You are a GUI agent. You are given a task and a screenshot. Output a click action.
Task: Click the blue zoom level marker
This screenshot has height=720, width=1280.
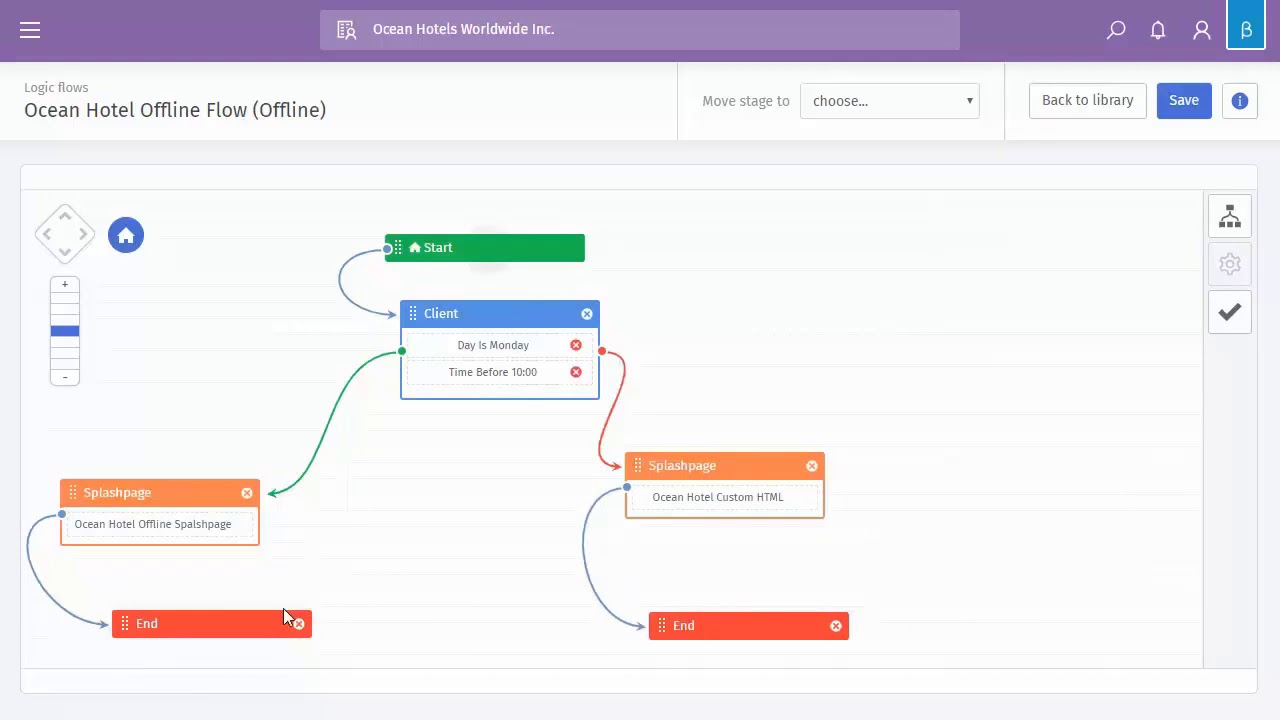pos(65,331)
